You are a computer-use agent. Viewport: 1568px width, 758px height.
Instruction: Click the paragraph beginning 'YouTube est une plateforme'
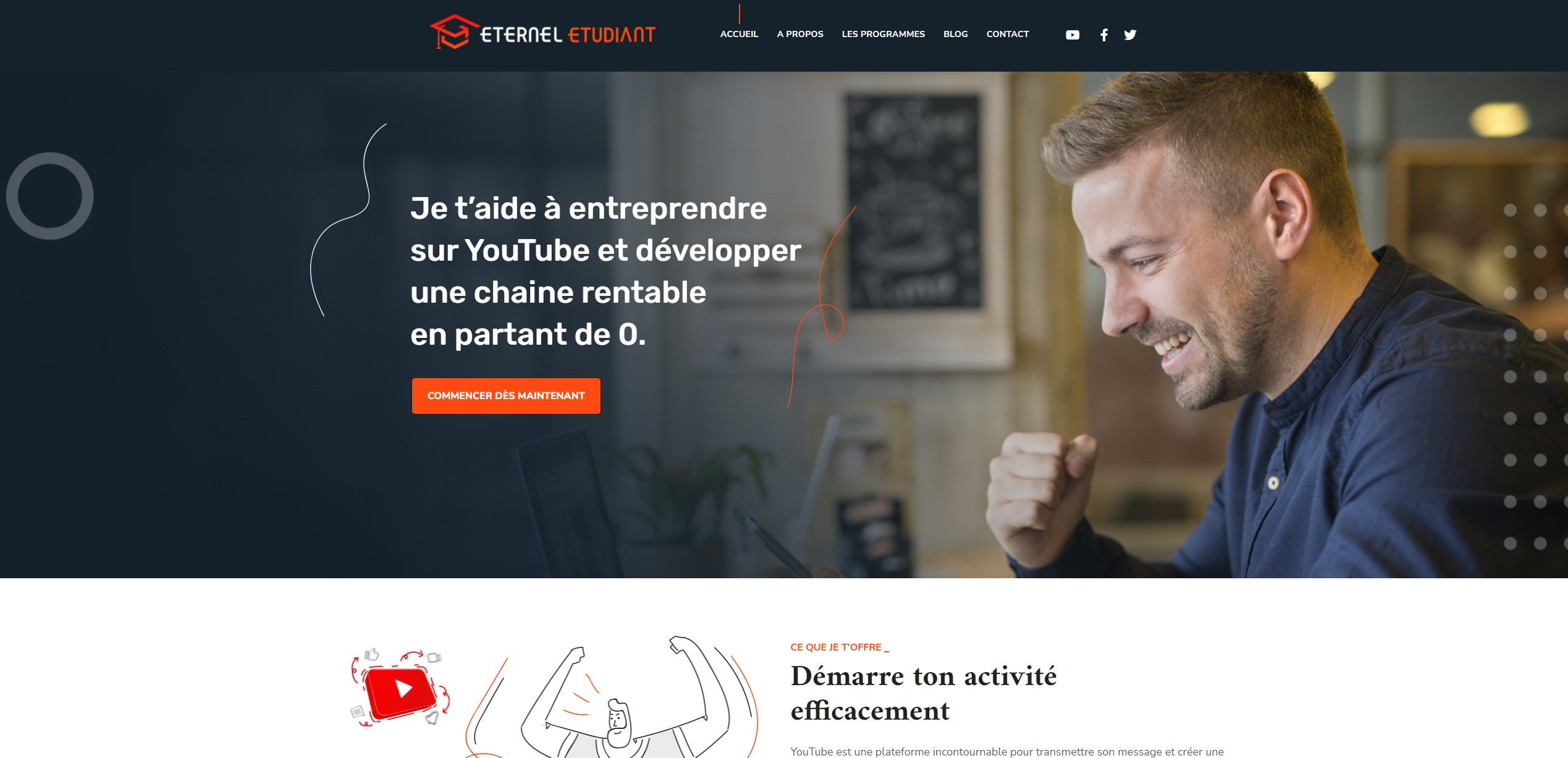pyautogui.click(x=1007, y=752)
